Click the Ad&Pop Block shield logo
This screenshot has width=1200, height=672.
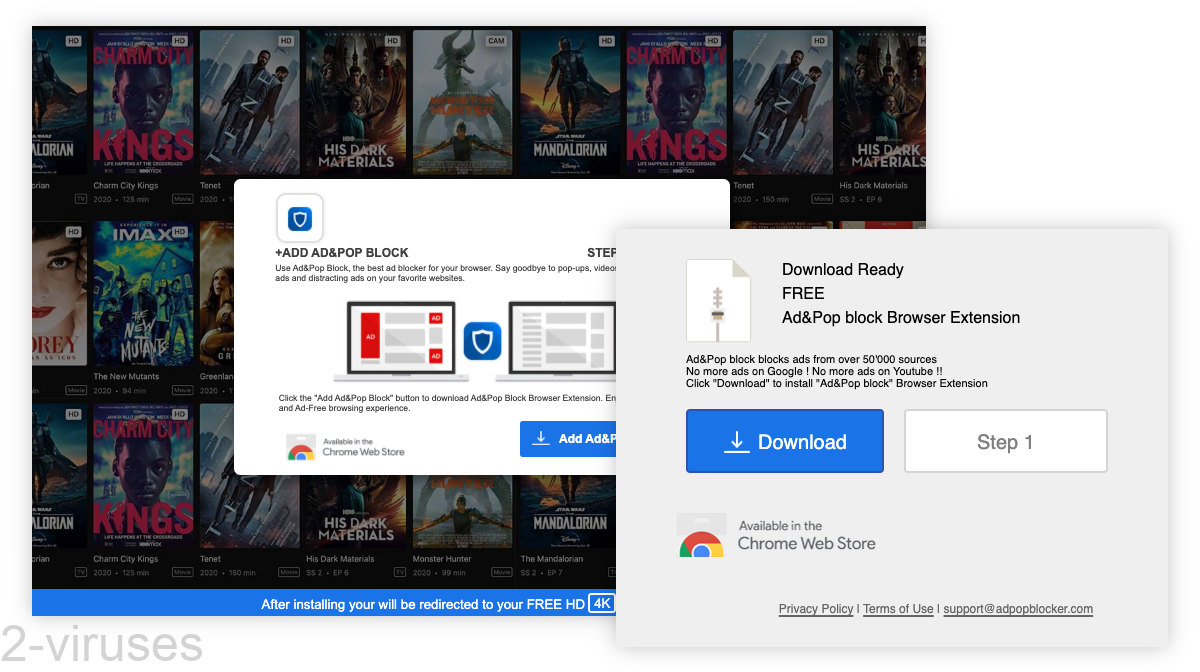click(x=299, y=218)
